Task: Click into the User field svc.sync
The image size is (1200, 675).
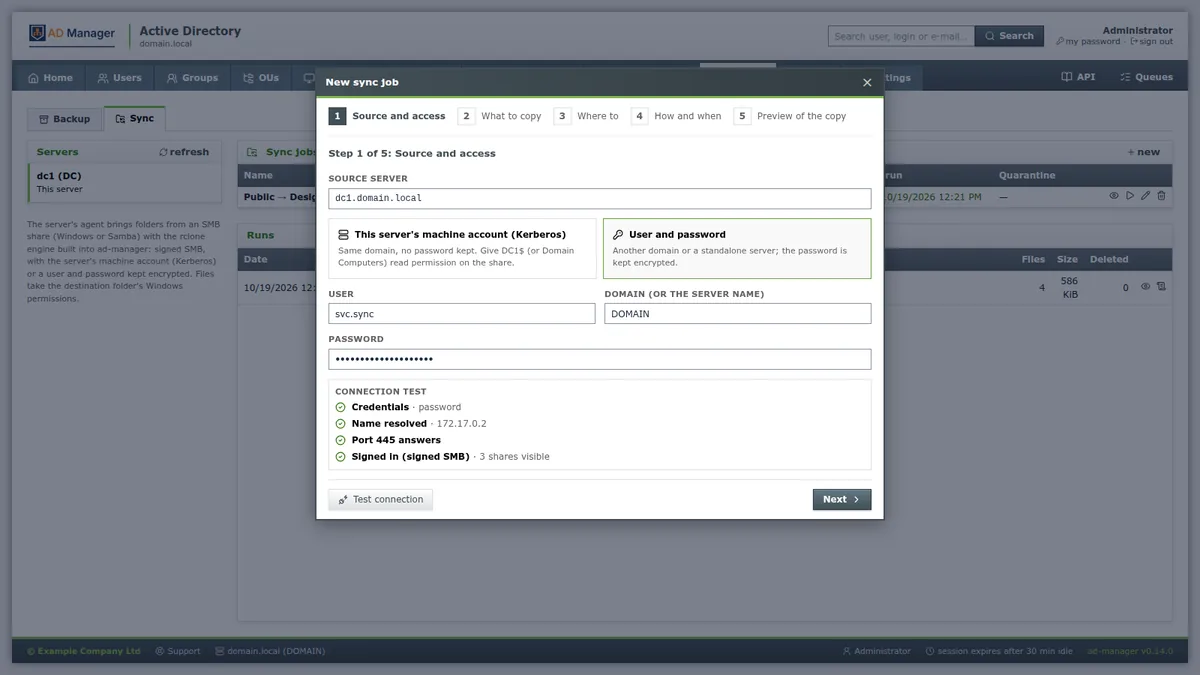Action: [x=462, y=313]
